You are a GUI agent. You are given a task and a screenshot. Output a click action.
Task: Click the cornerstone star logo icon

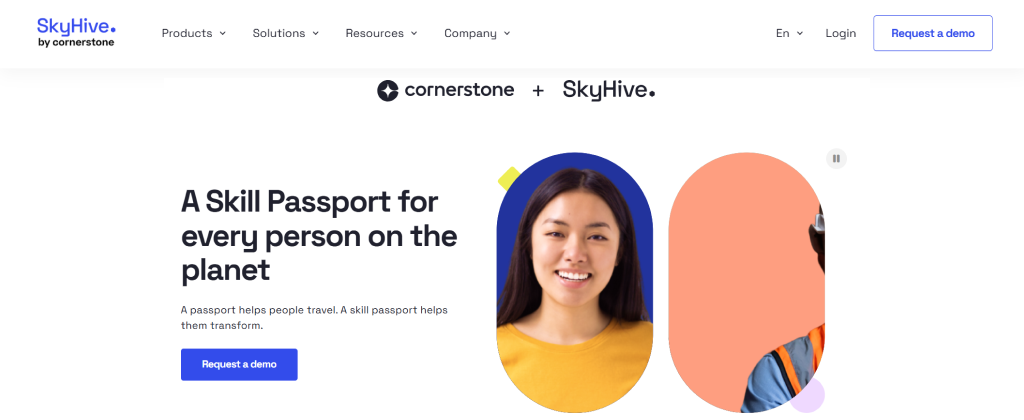pyautogui.click(x=387, y=91)
